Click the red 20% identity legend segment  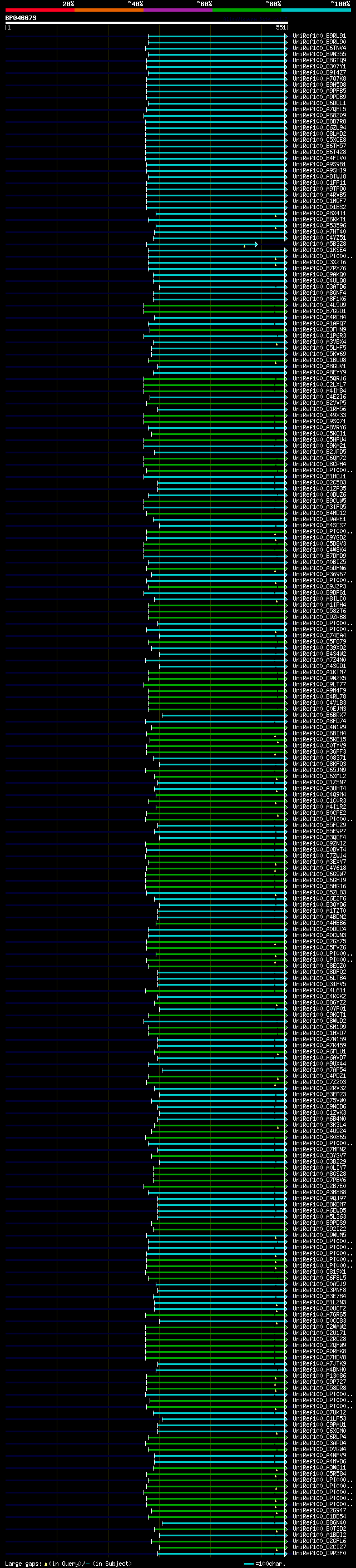tap(40, 10)
